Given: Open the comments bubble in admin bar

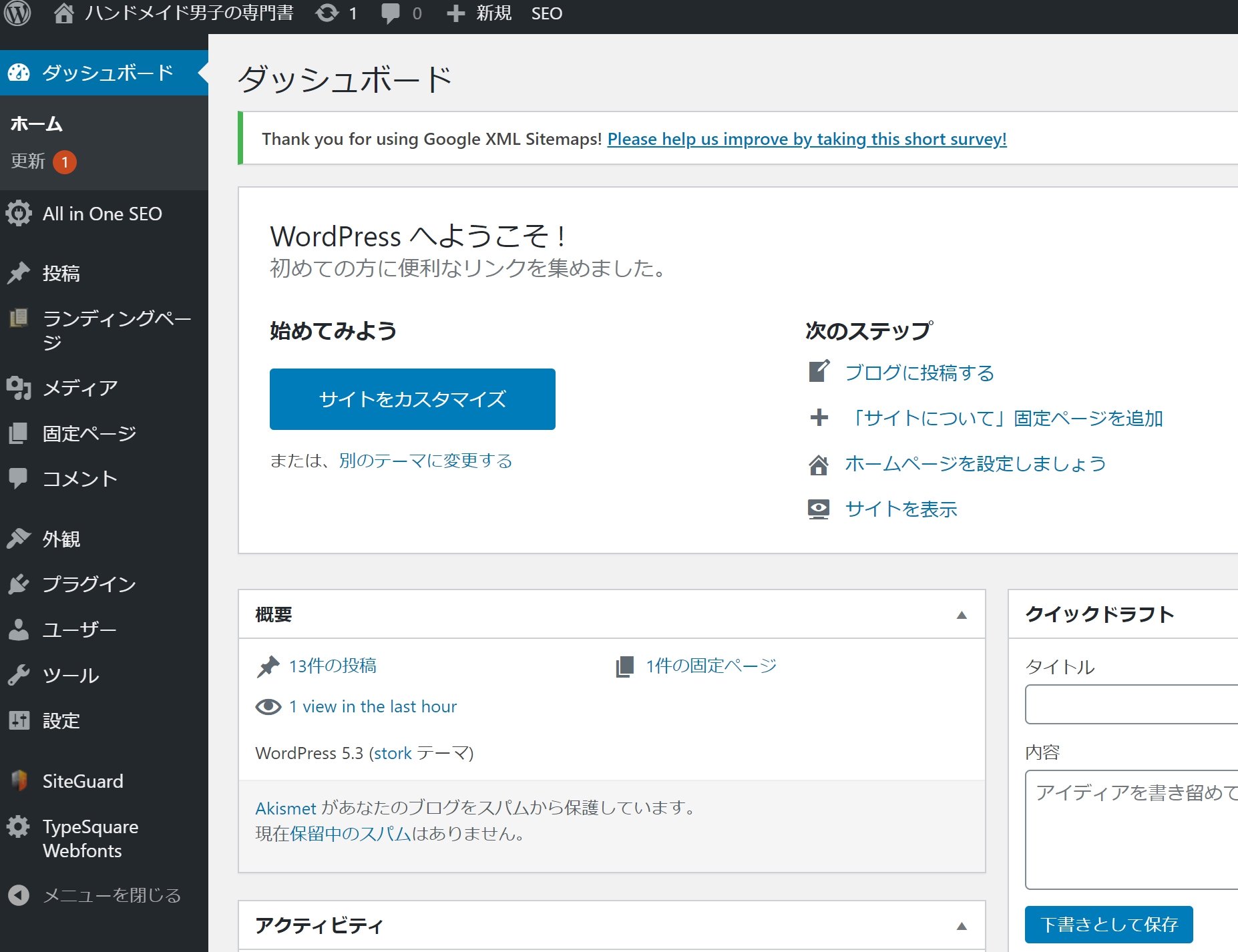Looking at the screenshot, I should pos(391,13).
